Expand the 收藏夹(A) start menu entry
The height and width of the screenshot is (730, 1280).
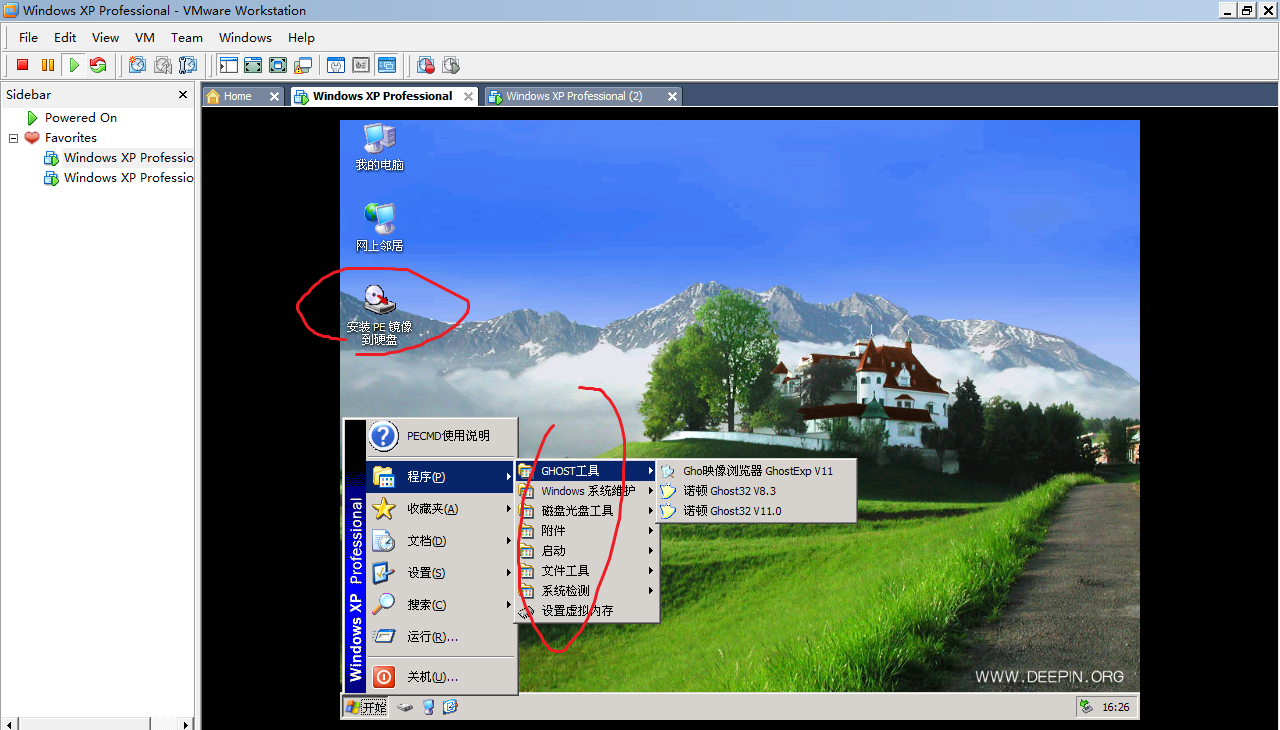pos(441,509)
